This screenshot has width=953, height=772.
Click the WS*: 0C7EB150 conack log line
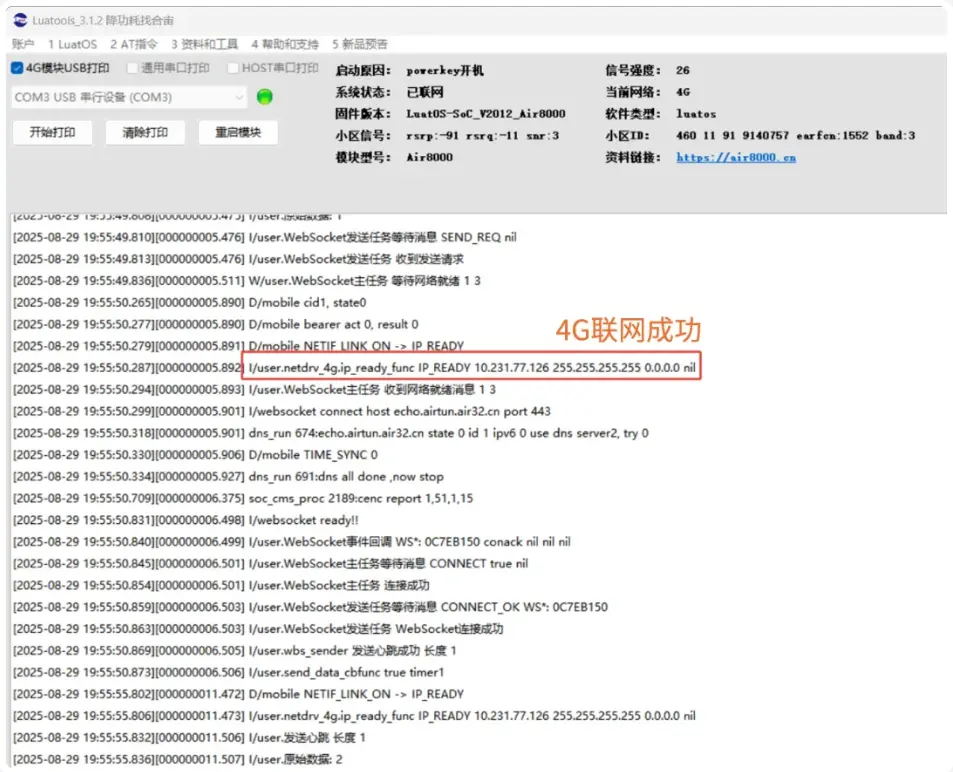pos(292,542)
